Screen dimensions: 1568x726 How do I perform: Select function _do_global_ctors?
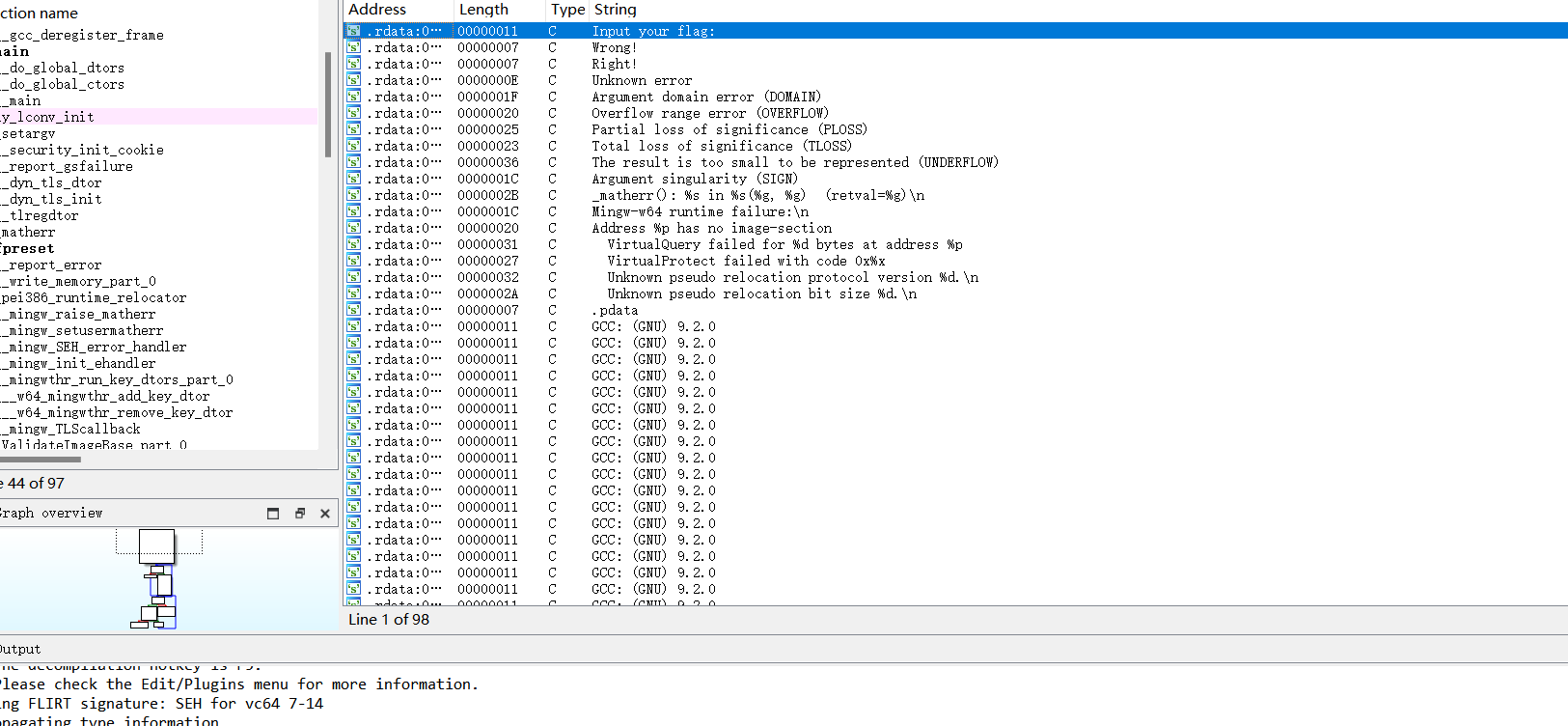63,84
